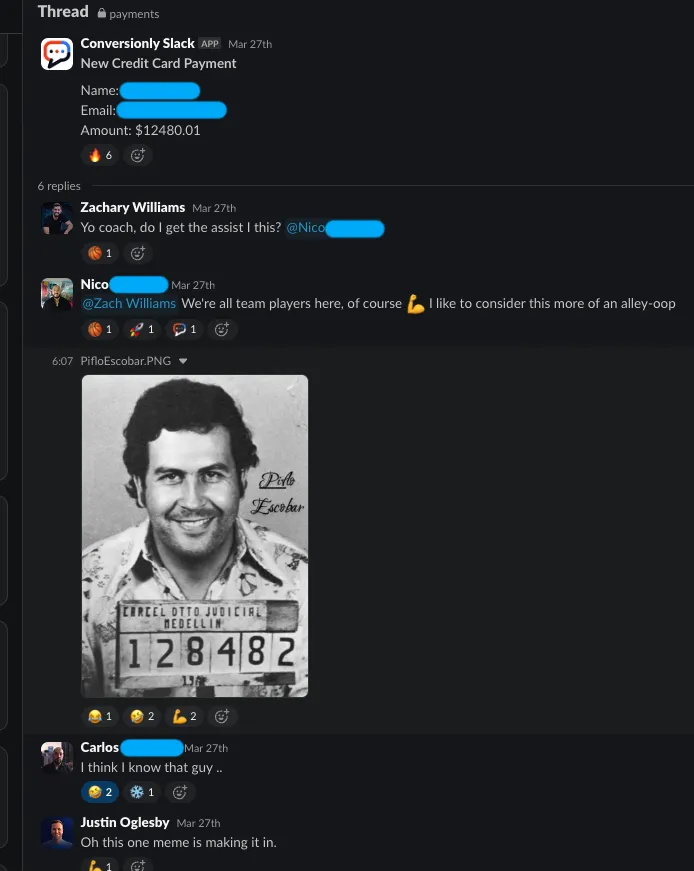The width and height of the screenshot is (694, 871).
Task: Toggle the fire reaction with 6 votes
Action: click(101, 156)
